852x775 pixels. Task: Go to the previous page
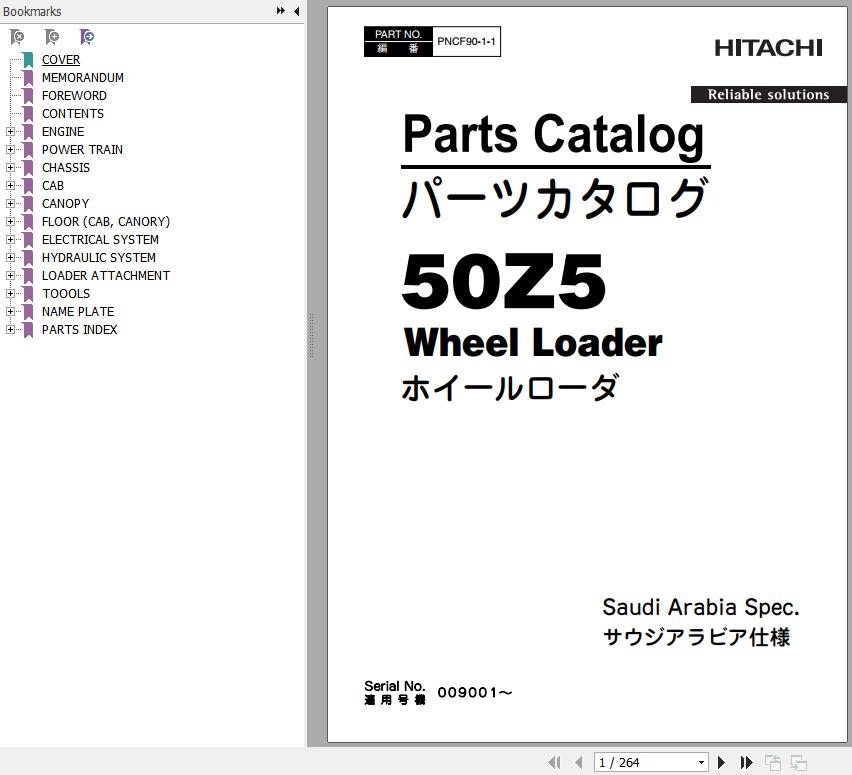point(578,762)
